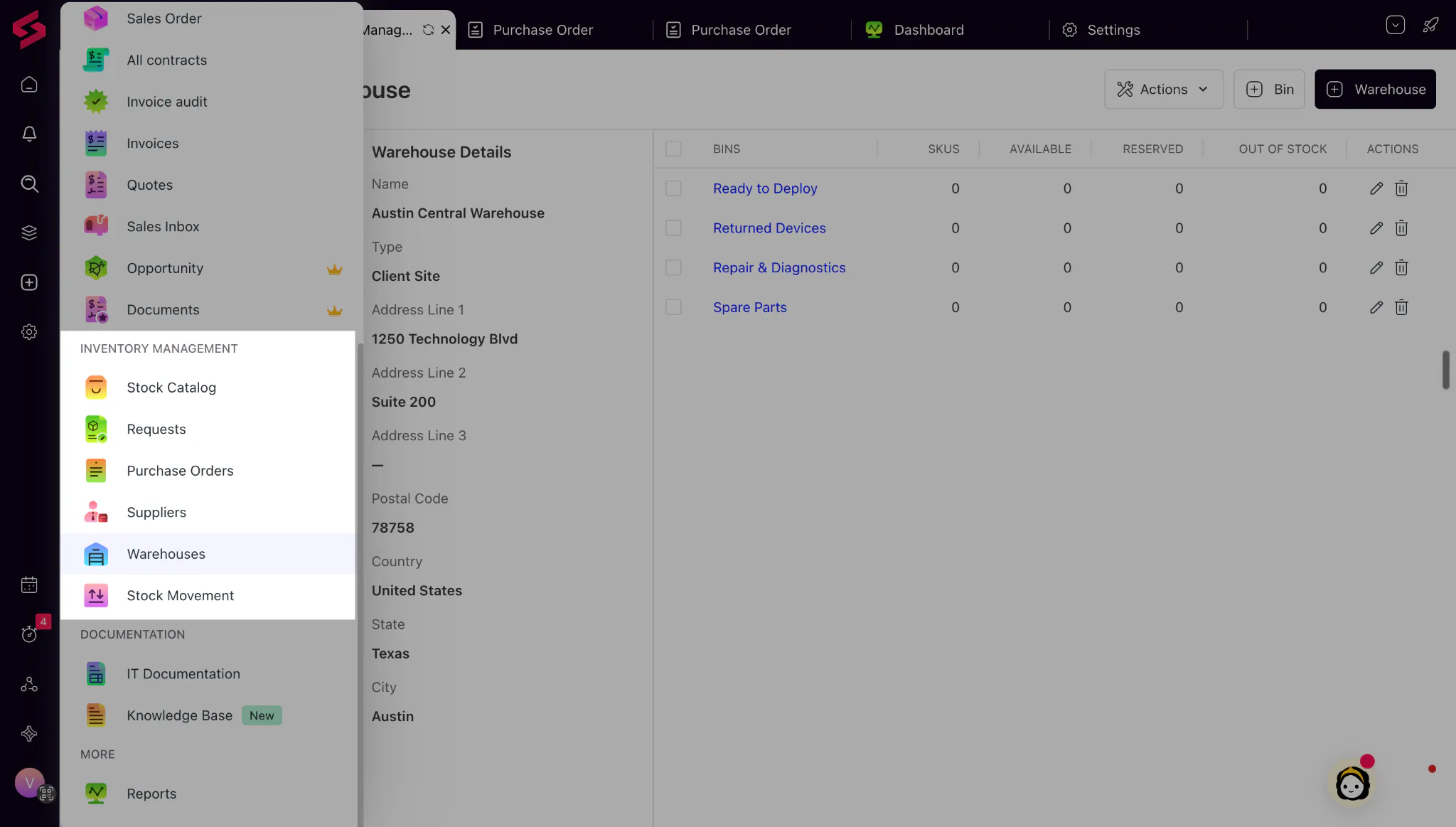Screen dimensions: 1456x827
Task: Open Purchase Orders menu item
Action: click(x=208, y=471)
